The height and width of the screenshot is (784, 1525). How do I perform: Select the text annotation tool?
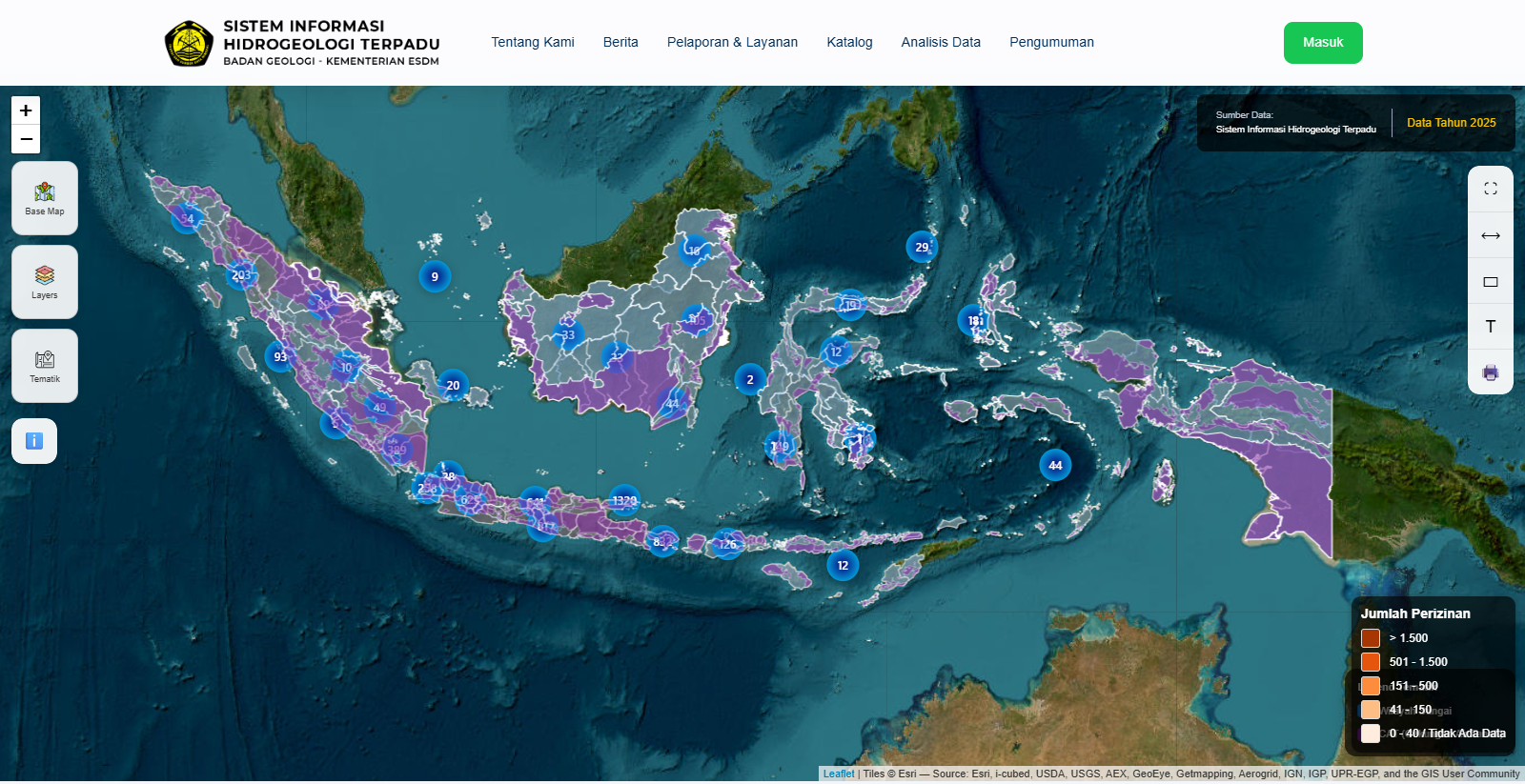pos(1491,327)
